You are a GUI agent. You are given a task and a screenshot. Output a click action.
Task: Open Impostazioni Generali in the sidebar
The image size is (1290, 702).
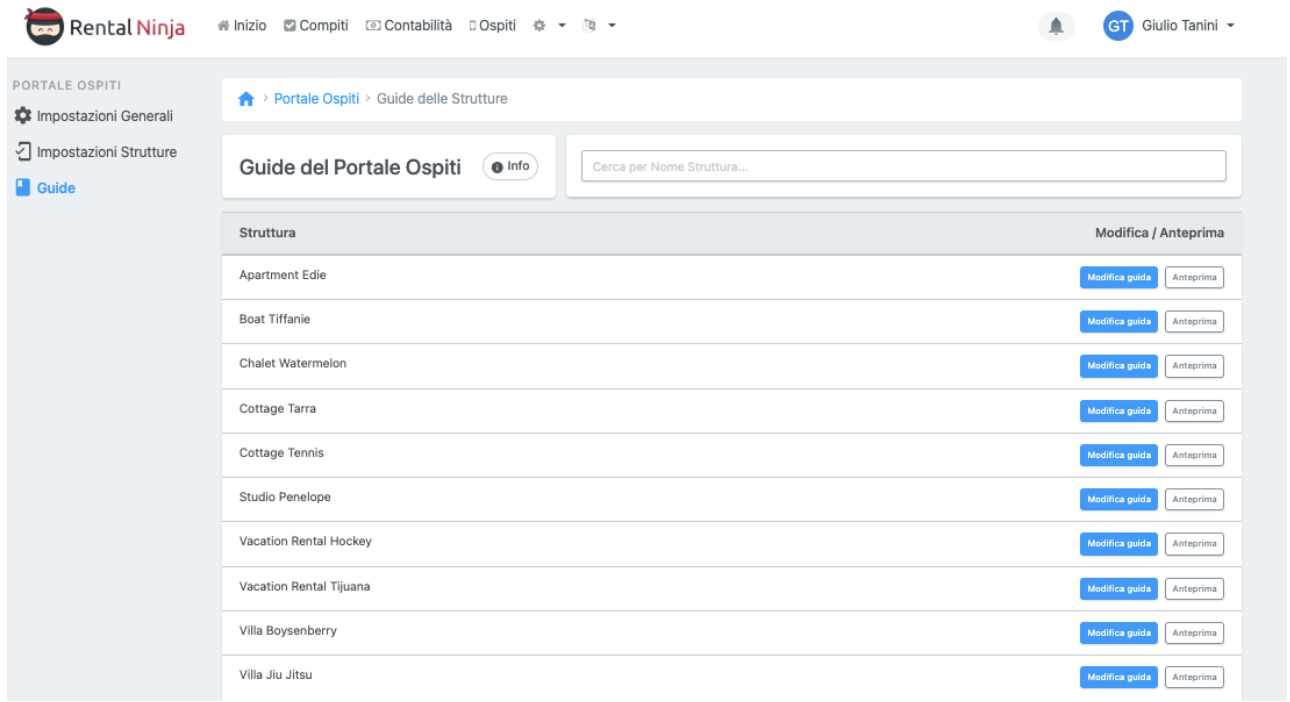95,116
